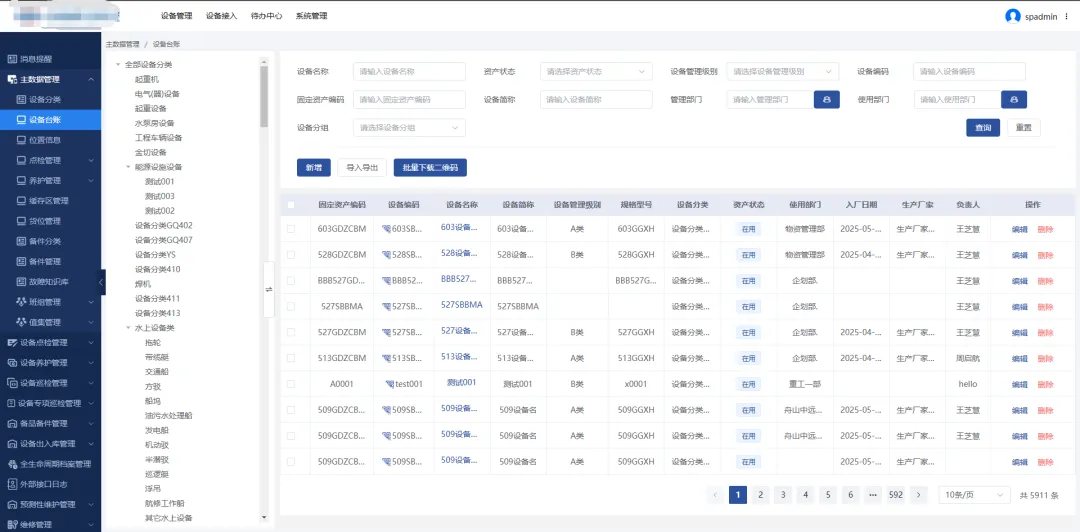
Task: Expand the 点检管理 sidebar chevron
Action: tap(92, 161)
